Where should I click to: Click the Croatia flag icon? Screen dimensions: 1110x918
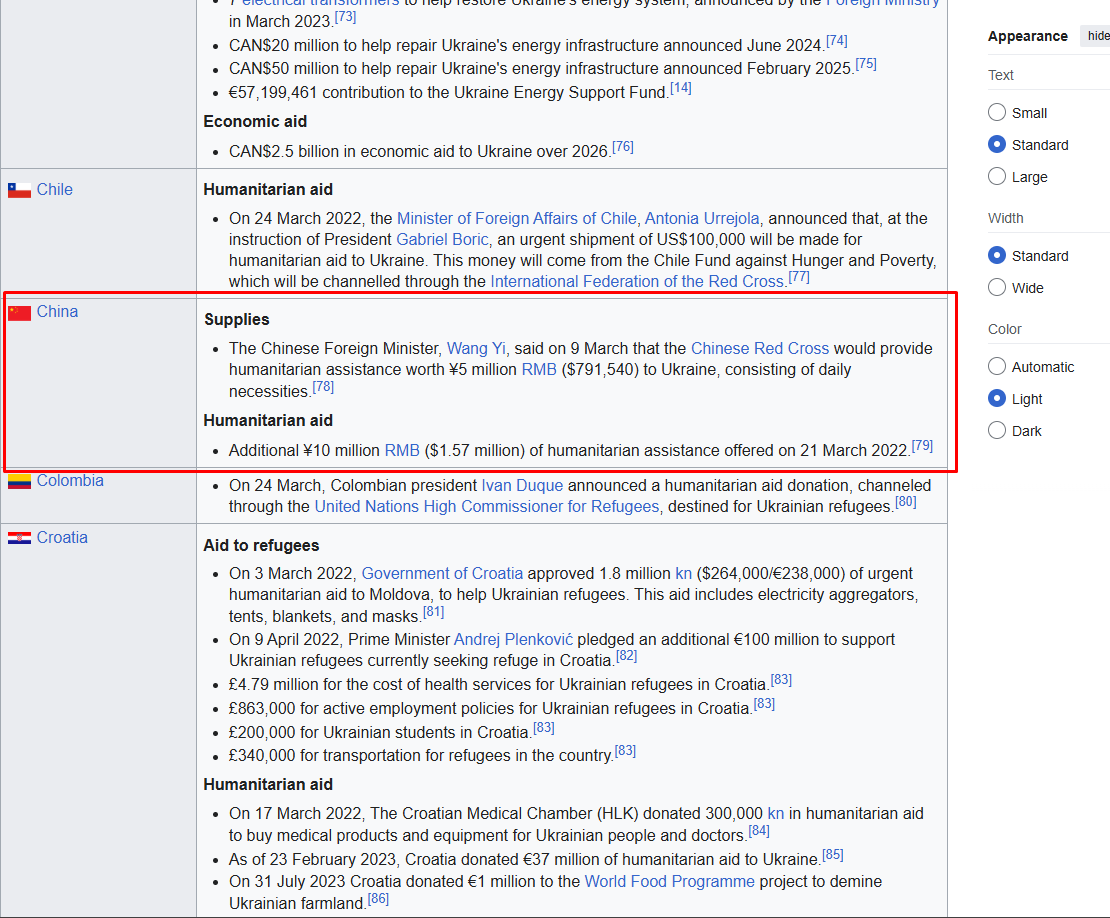tap(19, 538)
